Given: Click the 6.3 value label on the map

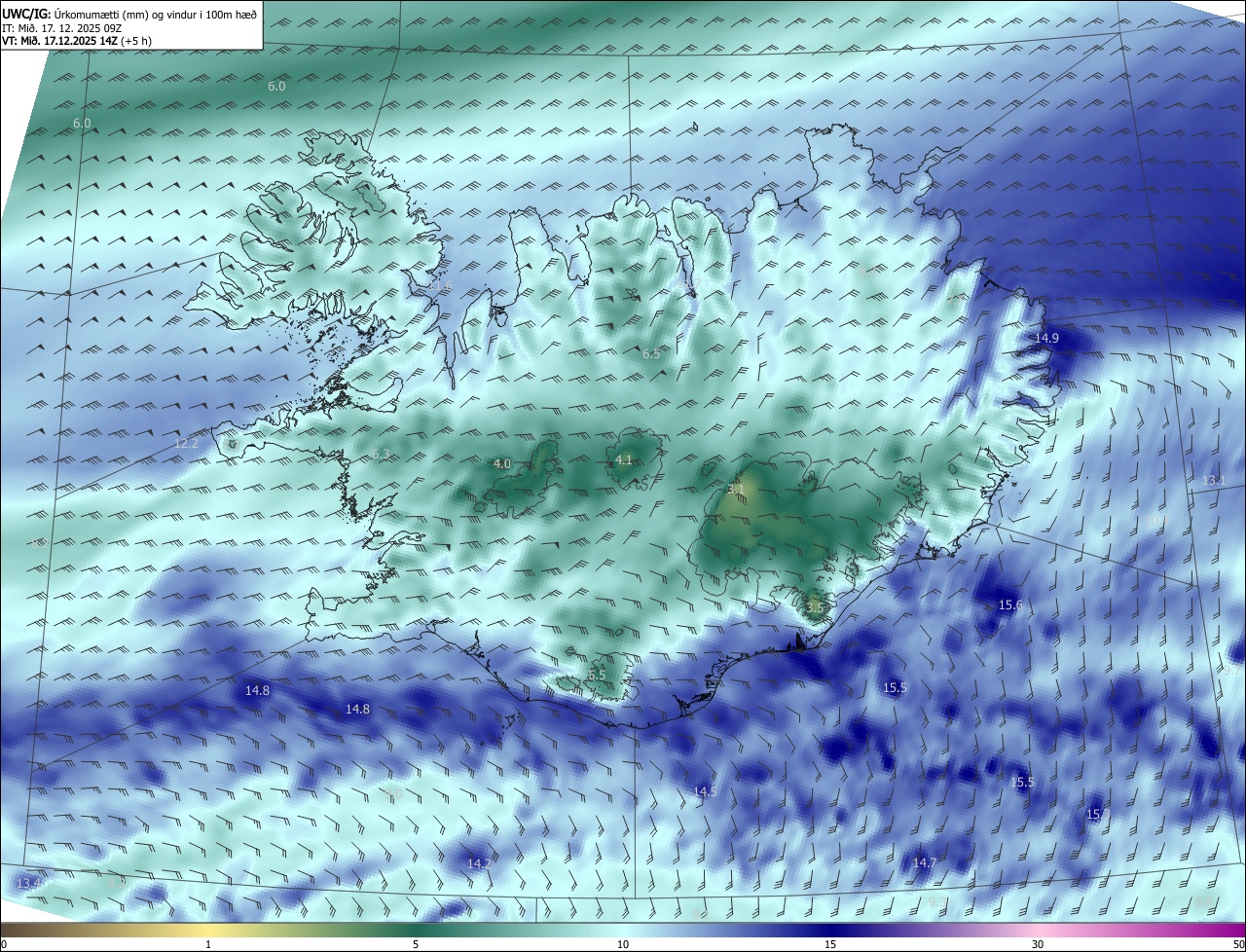Looking at the screenshot, I should tap(381, 455).
